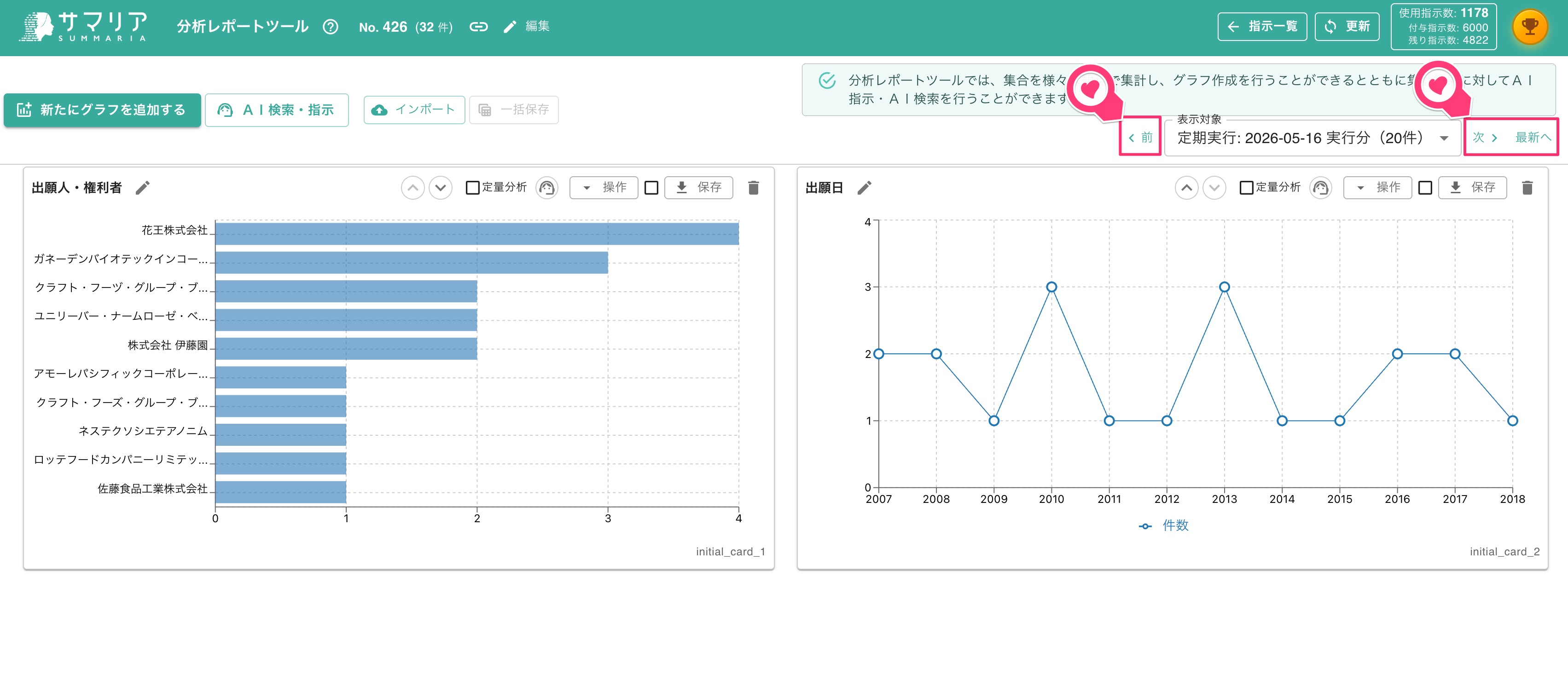
Task: Move the 出願日 card up
Action: [x=1187, y=187]
